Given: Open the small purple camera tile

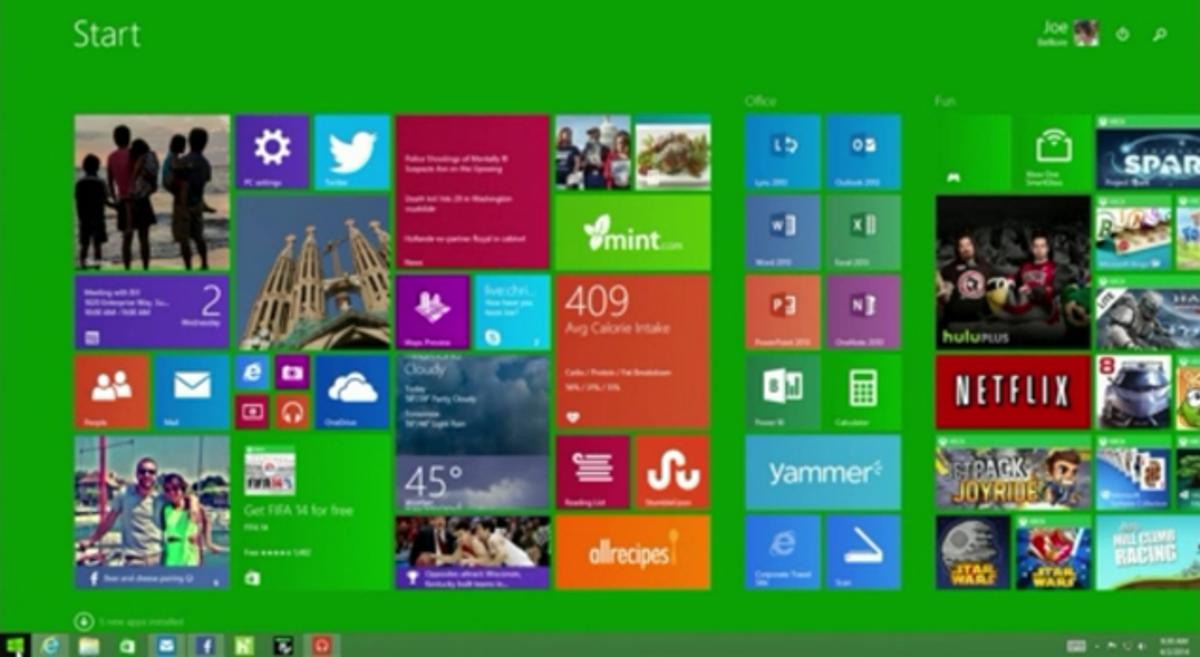Looking at the screenshot, I should click(x=292, y=372).
